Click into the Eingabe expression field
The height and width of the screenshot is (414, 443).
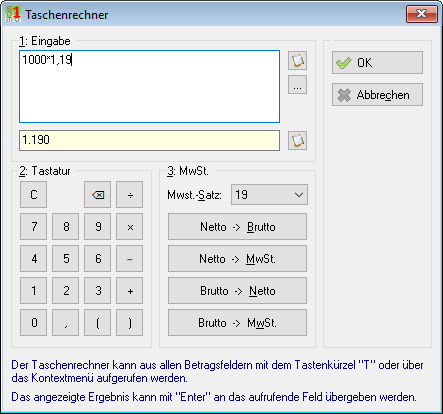coord(149,87)
